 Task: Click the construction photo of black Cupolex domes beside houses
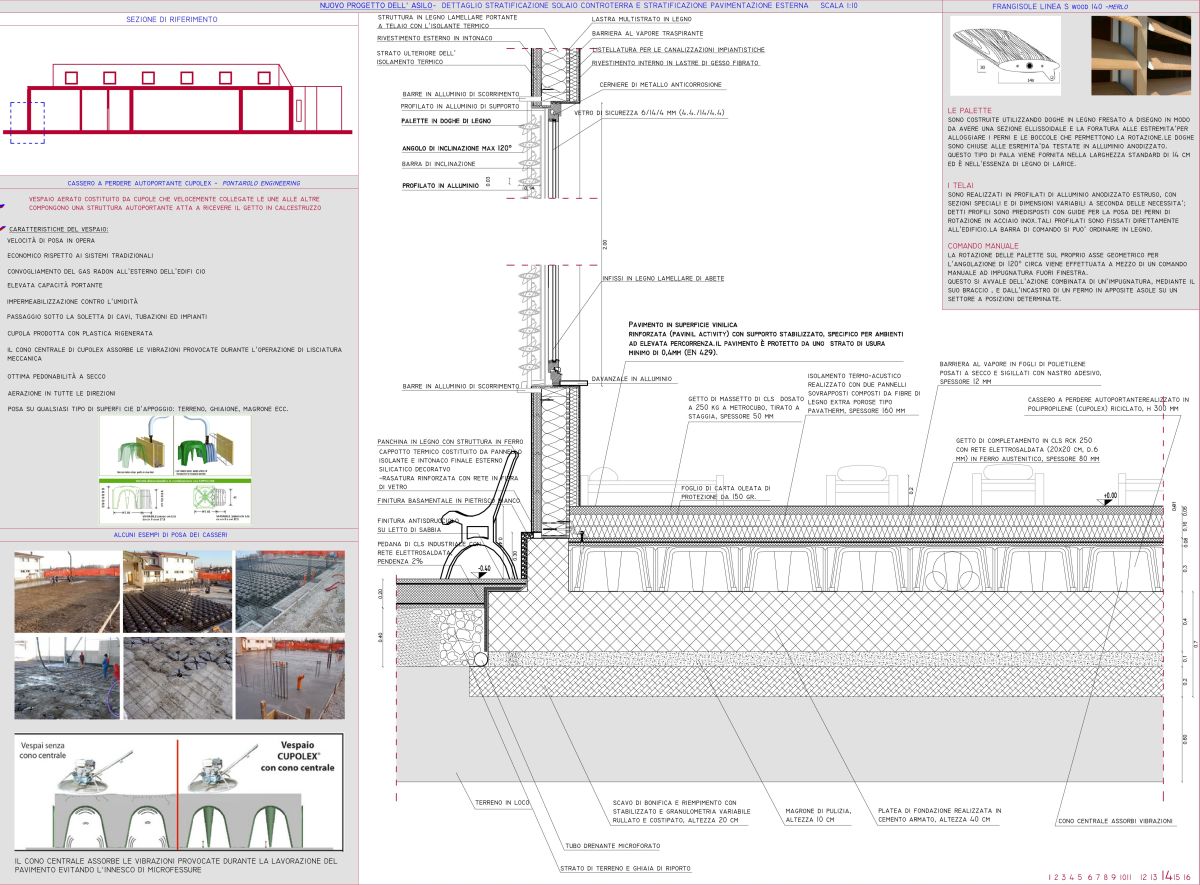[x=177, y=591]
